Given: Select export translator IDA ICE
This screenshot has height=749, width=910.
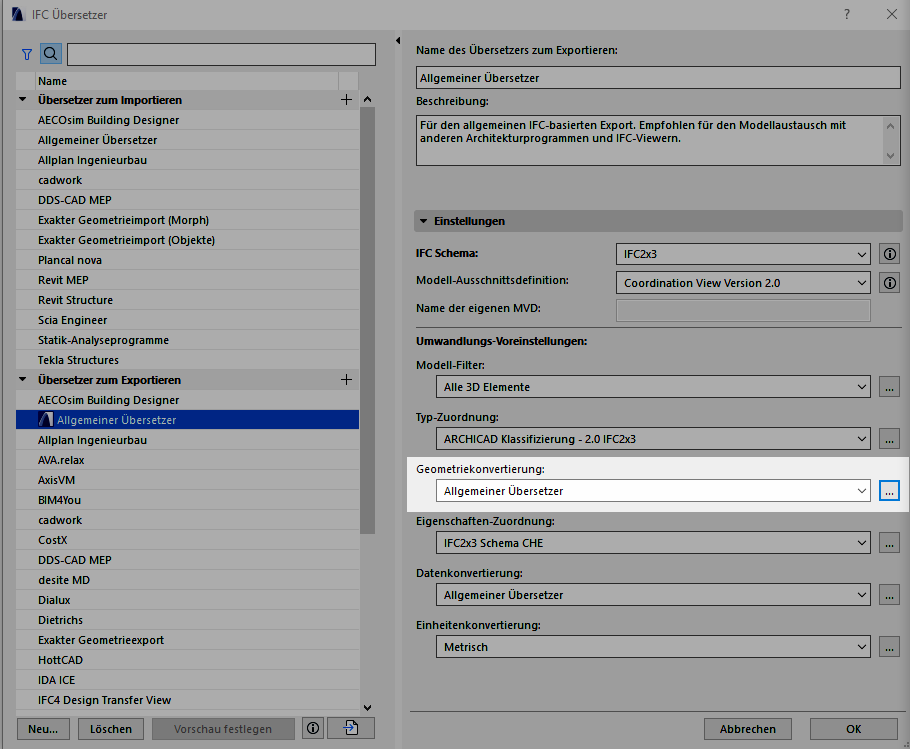Looking at the screenshot, I should tap(187, 681).
